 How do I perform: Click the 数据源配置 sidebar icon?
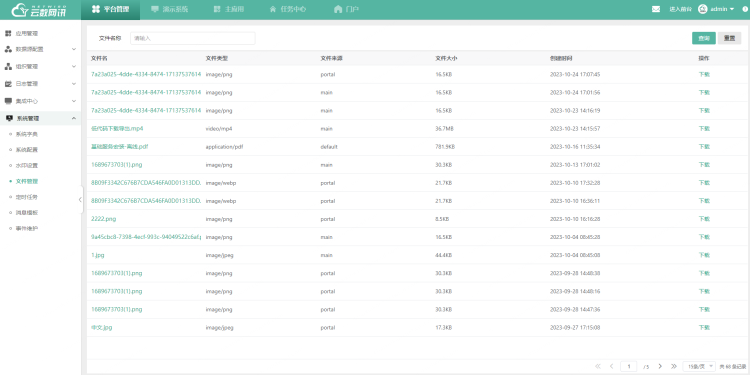(8, 49)
